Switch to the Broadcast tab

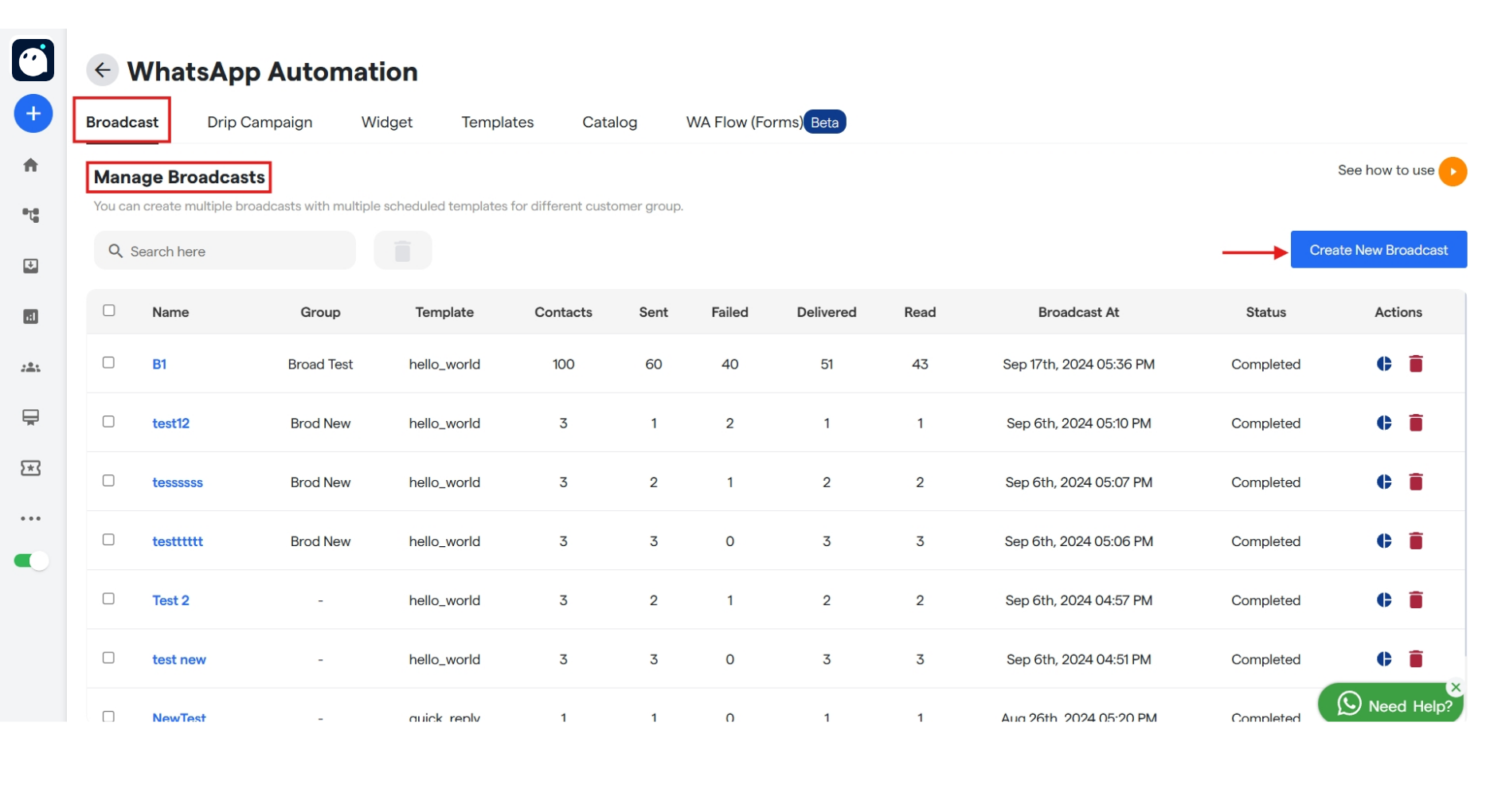coord(122,122)
